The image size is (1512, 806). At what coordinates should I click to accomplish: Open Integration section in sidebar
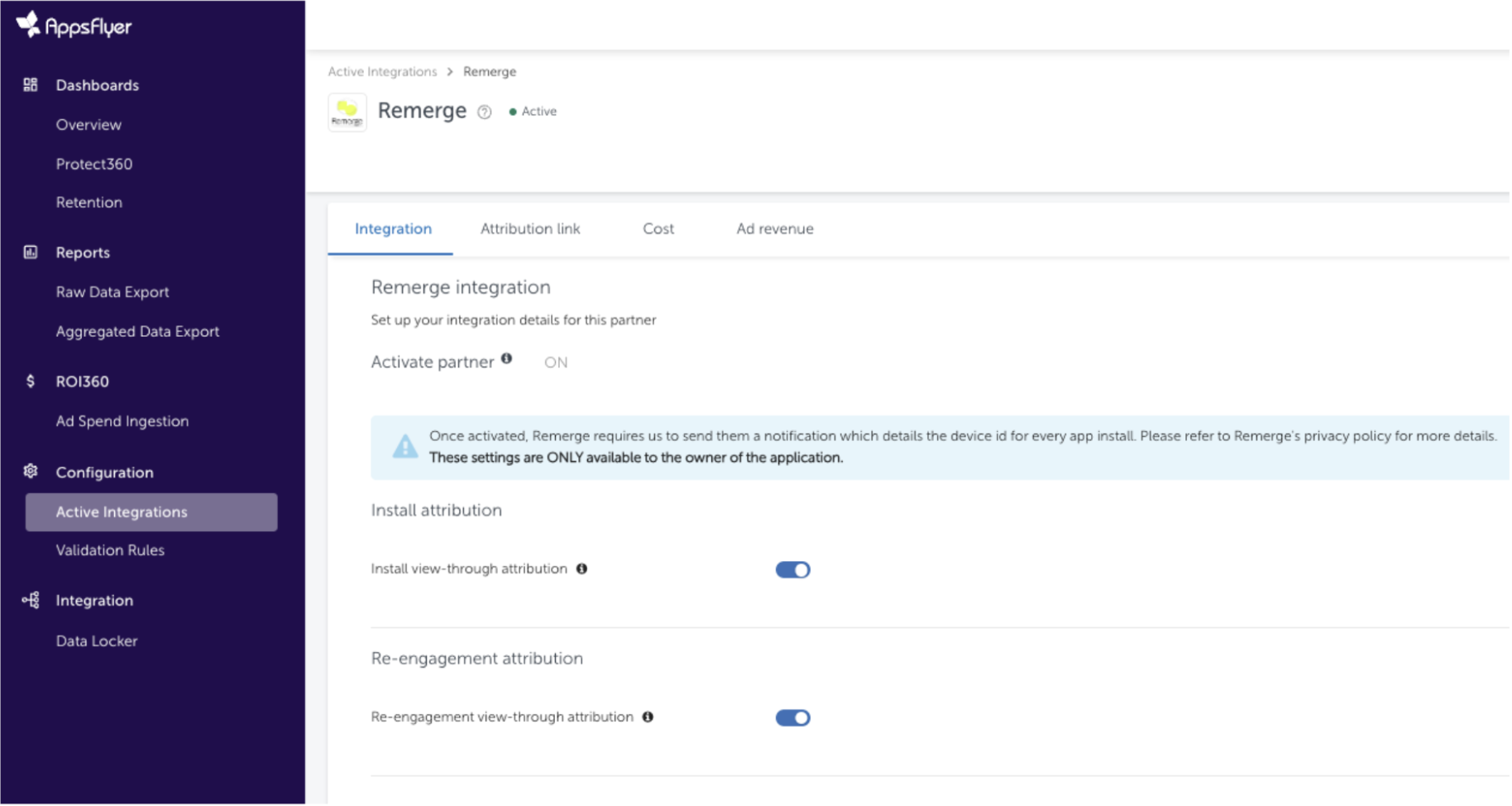pyautogui.click(x=94, y=601)
